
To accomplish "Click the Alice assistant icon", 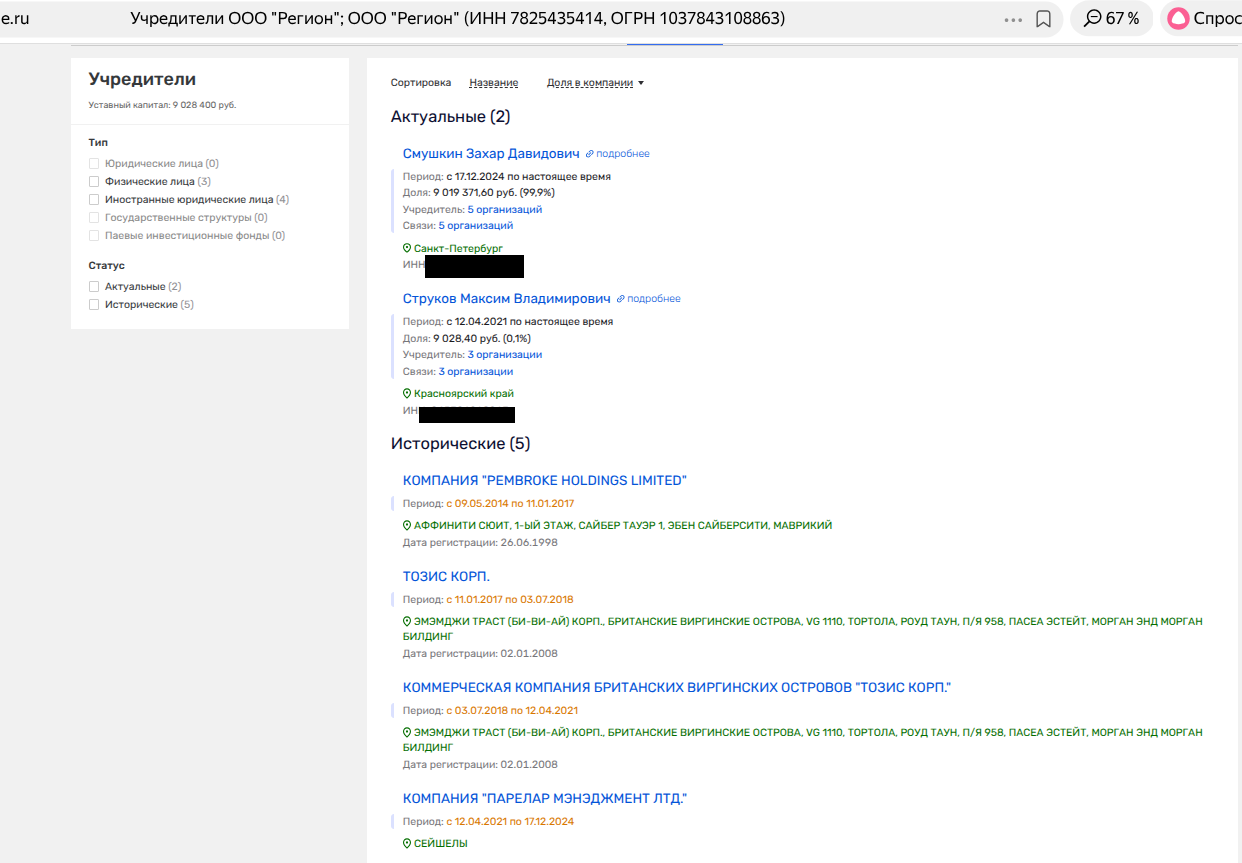I will point(1179,19).
